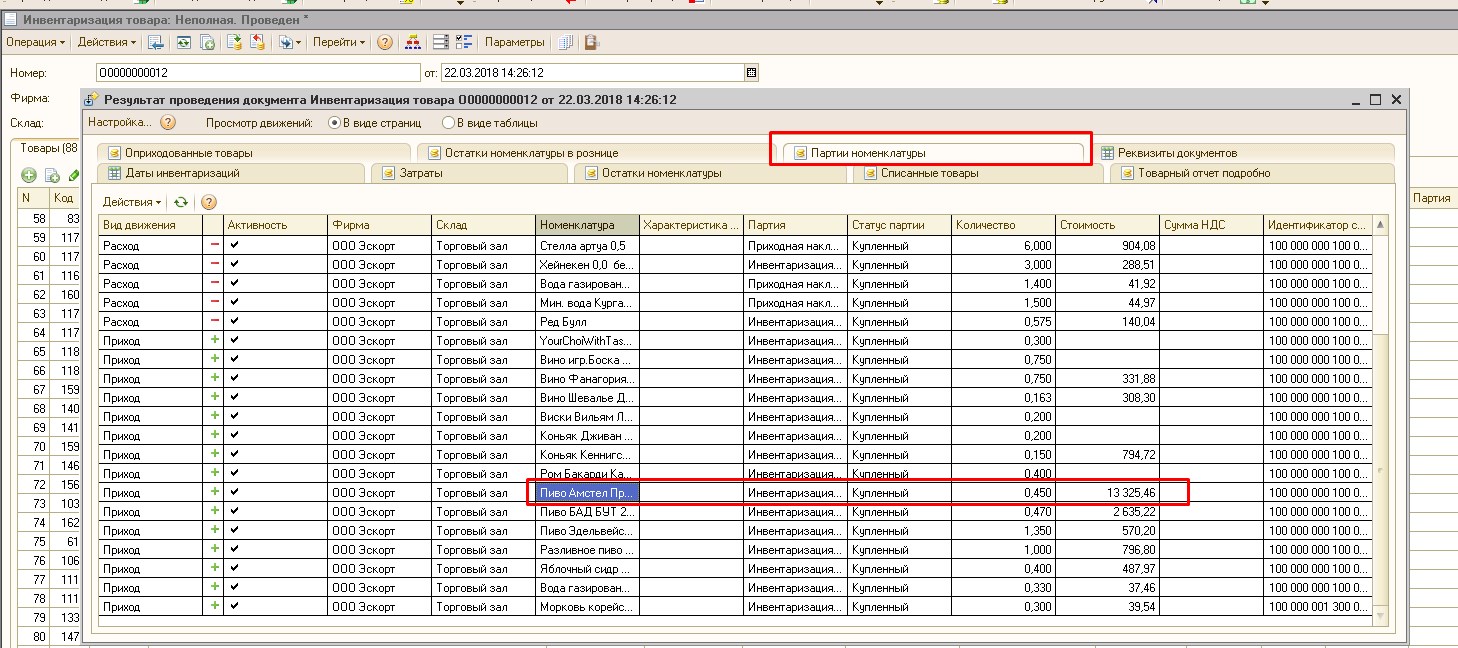1458x648 pixels.
Task: Open the calendar picker beside the date field
Action: click(x=752, y=73)
